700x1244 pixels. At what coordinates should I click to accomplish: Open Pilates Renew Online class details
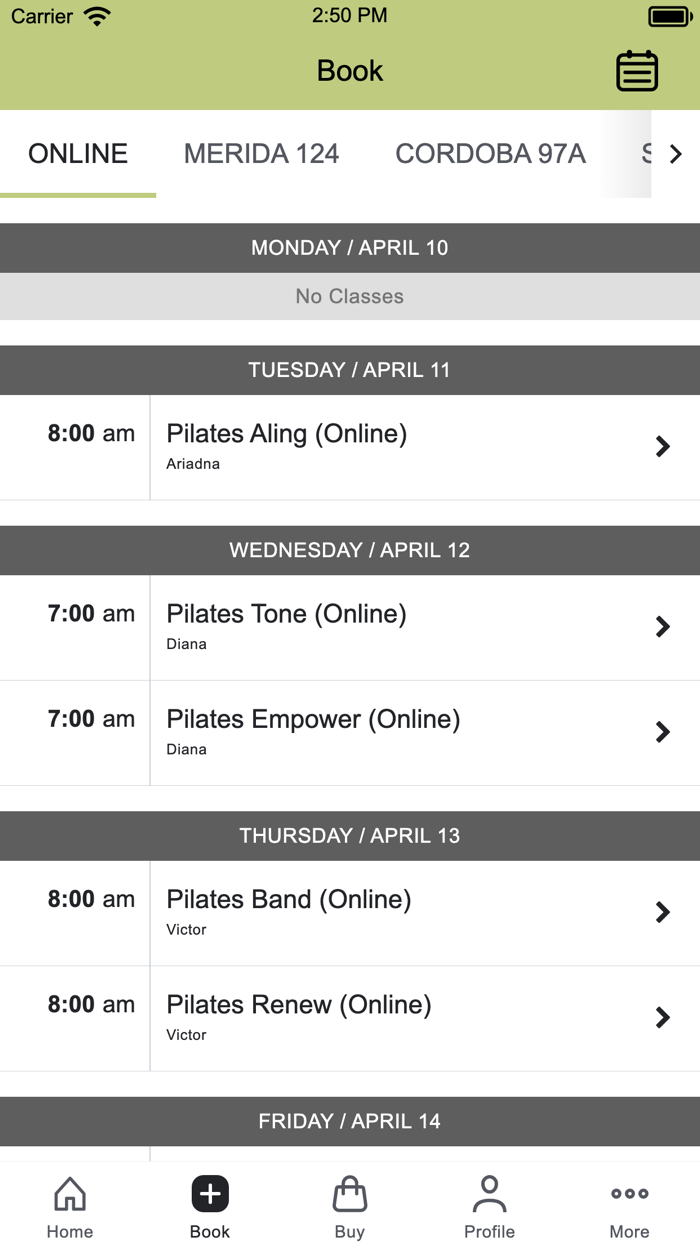coord(350,1017)
